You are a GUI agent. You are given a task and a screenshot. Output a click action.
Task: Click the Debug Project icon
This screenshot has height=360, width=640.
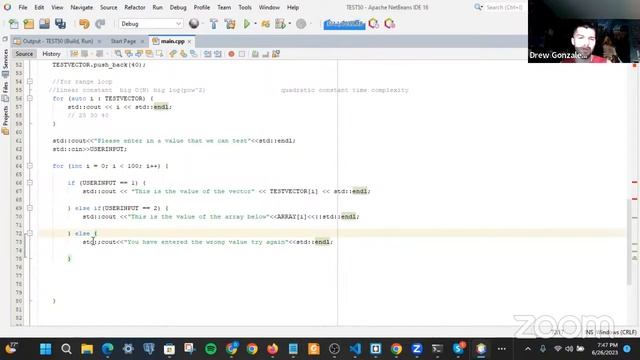pos(265,24)
